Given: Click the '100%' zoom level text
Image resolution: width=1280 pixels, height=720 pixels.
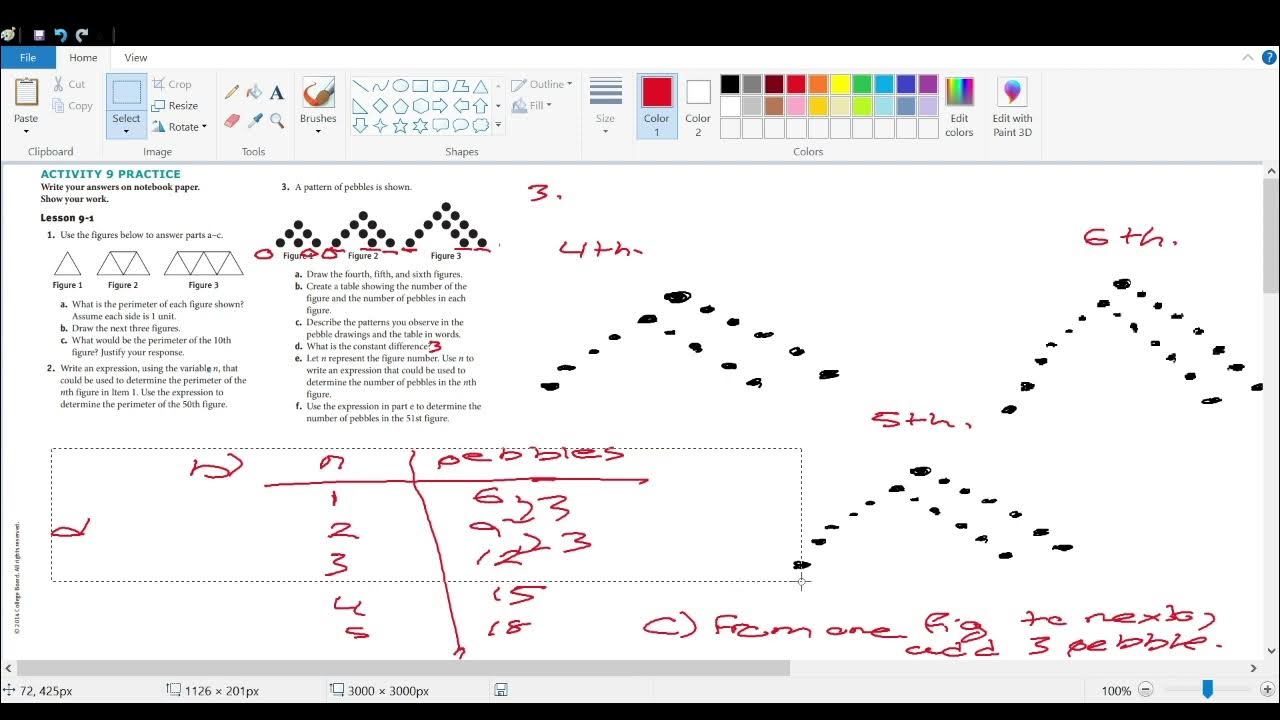Looking at the screenshot, I should tap(1116, 691).
